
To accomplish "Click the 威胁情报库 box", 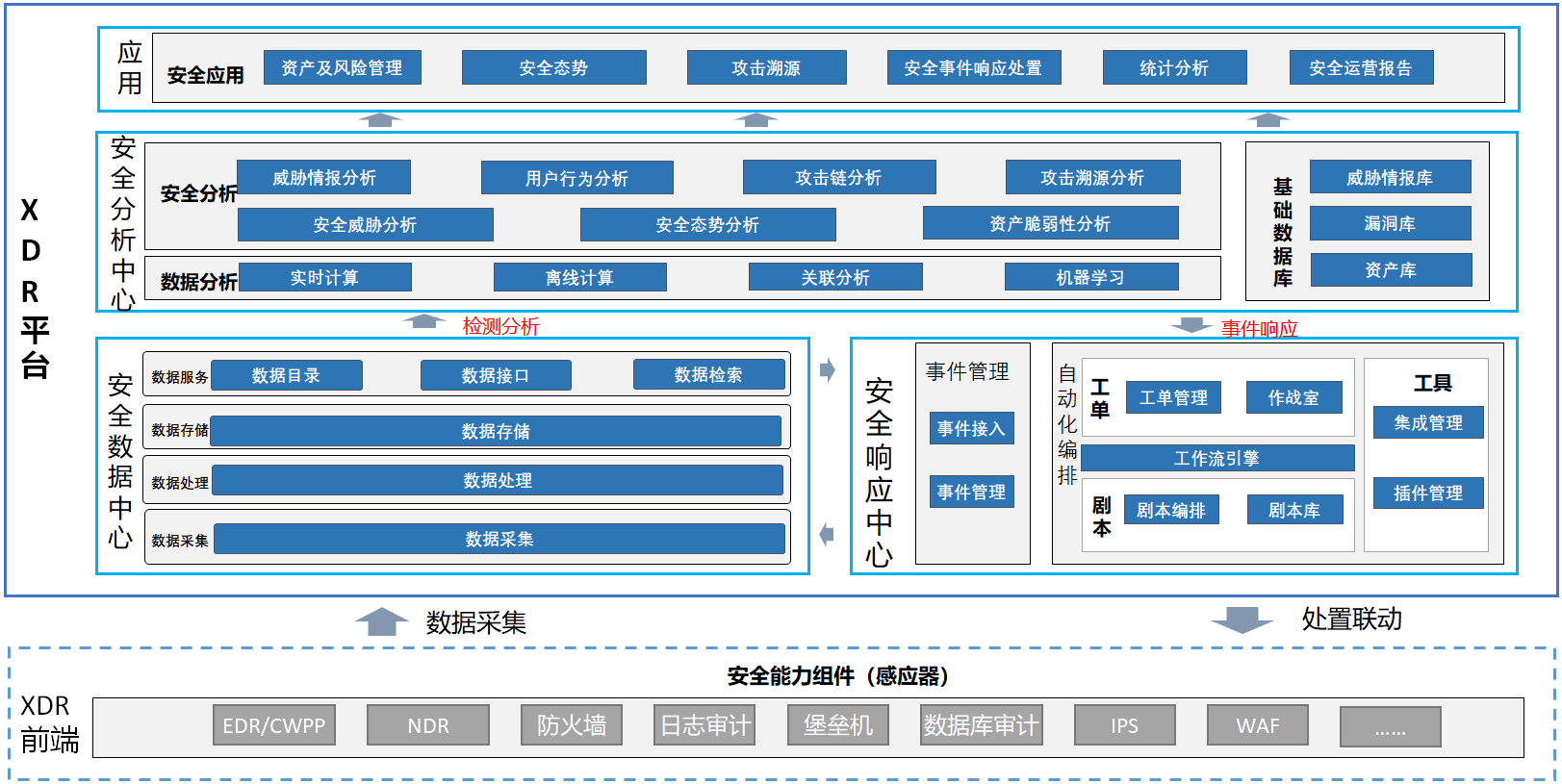I will 1390,178.
